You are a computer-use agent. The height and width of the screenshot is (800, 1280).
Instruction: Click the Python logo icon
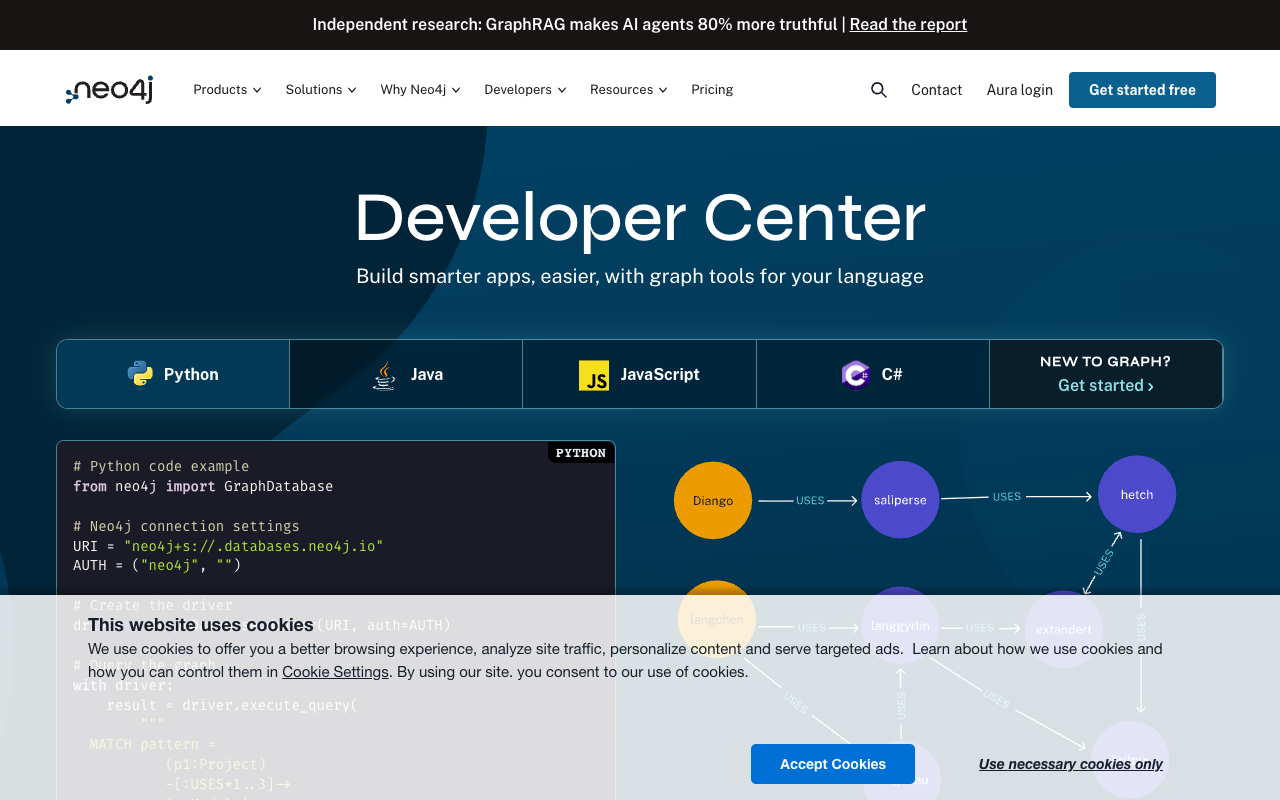(x=140, y=374)
